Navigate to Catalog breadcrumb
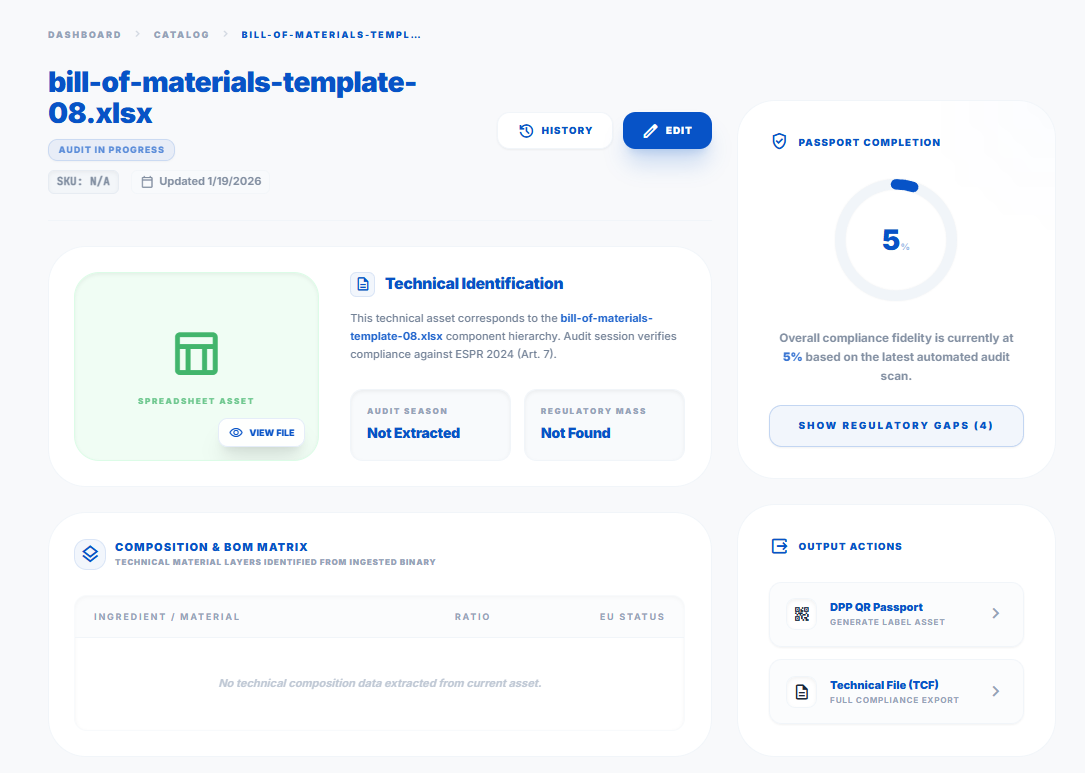Image resolution: width=1085 pixels, height=773 pixels. [181, 35]
